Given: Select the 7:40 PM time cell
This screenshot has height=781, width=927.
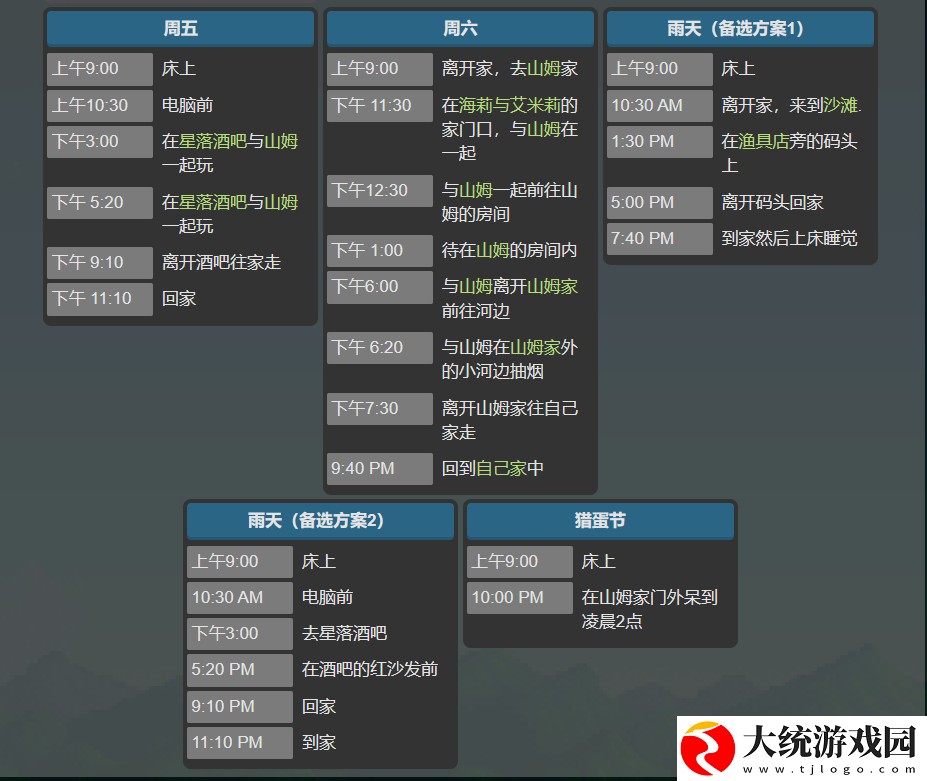Looking at the screenshot, I should (x=660, y=238).
